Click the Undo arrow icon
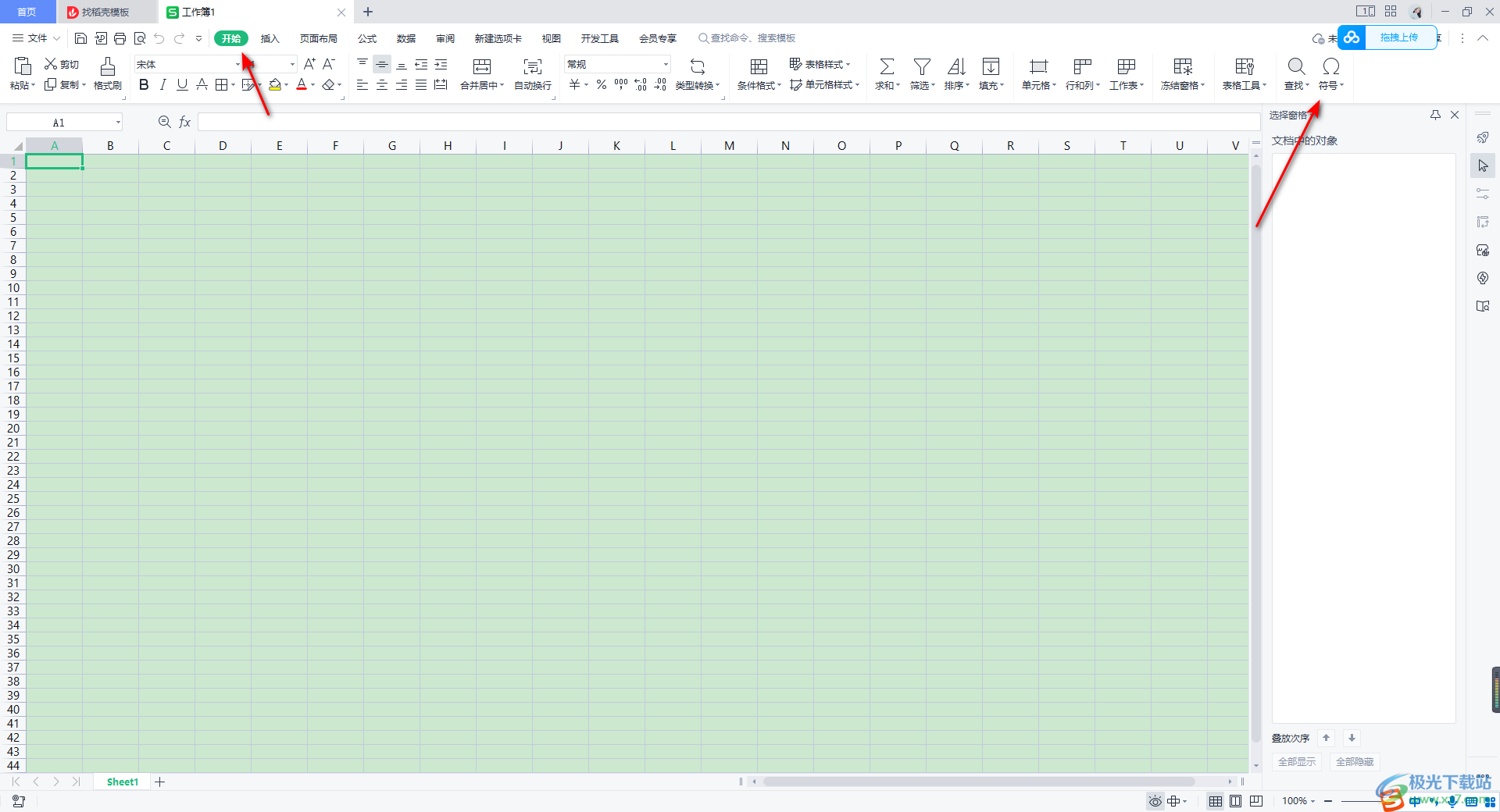The height and width of the screenshot is (812, 1500). coord(159,38)
